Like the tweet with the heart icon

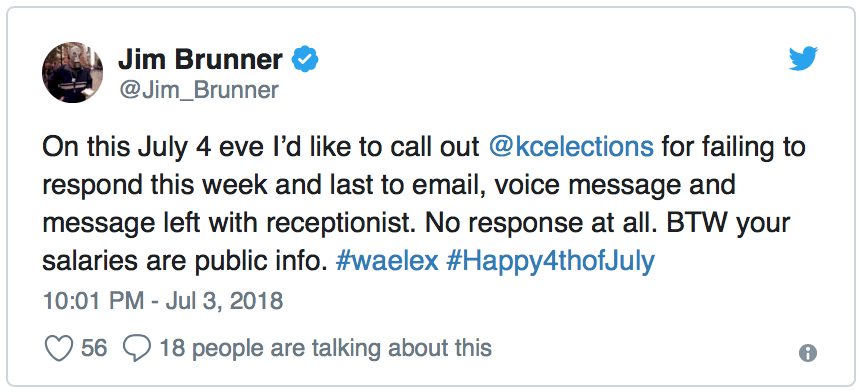58,348
